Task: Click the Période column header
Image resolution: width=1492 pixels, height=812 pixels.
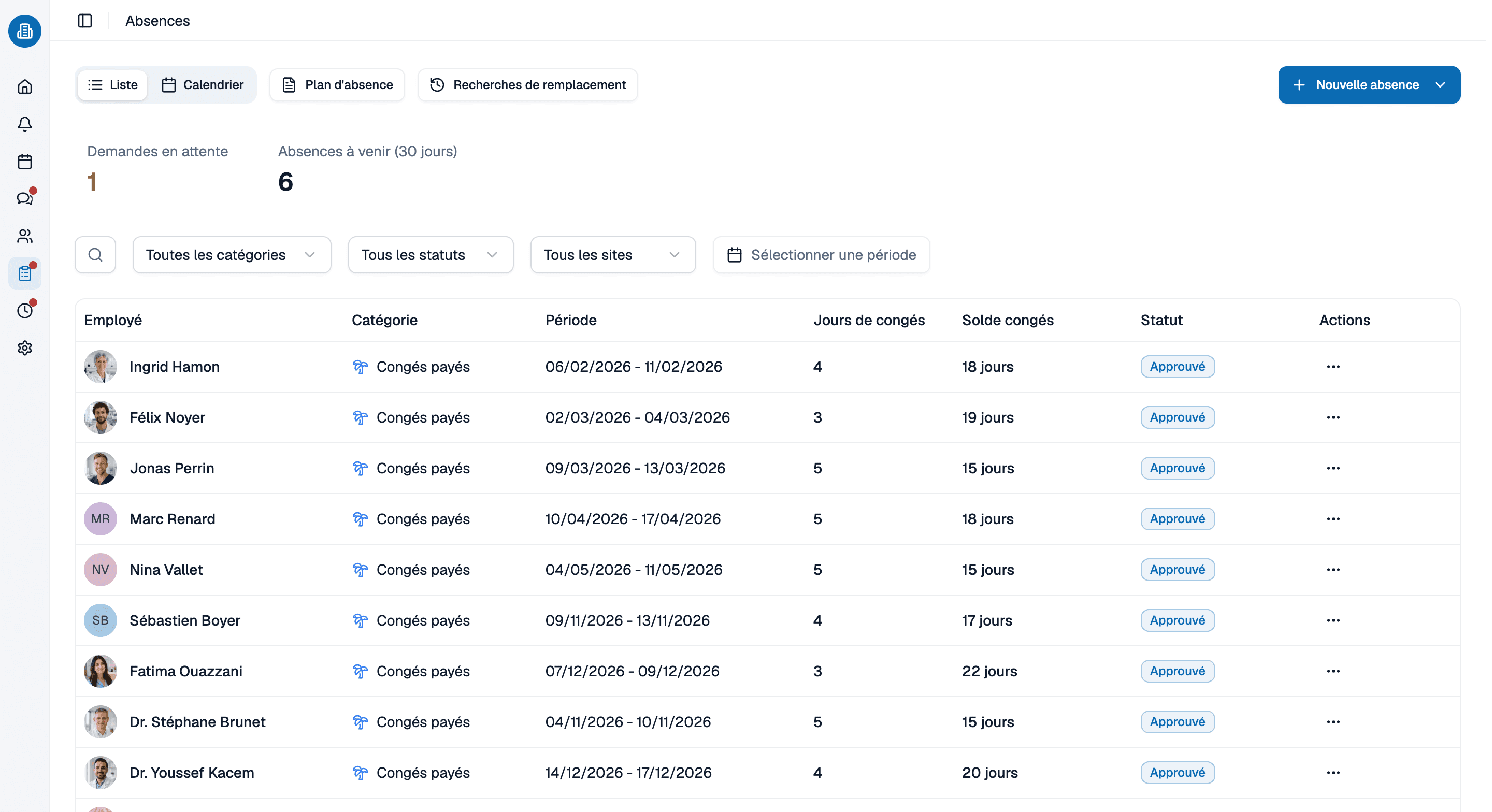Action: (x=571, y=320)
